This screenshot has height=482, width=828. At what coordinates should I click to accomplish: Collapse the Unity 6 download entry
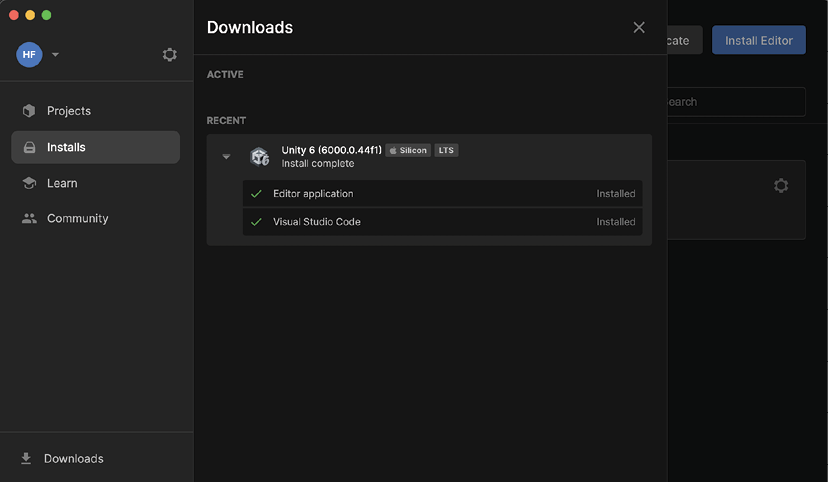click(226, 157)
